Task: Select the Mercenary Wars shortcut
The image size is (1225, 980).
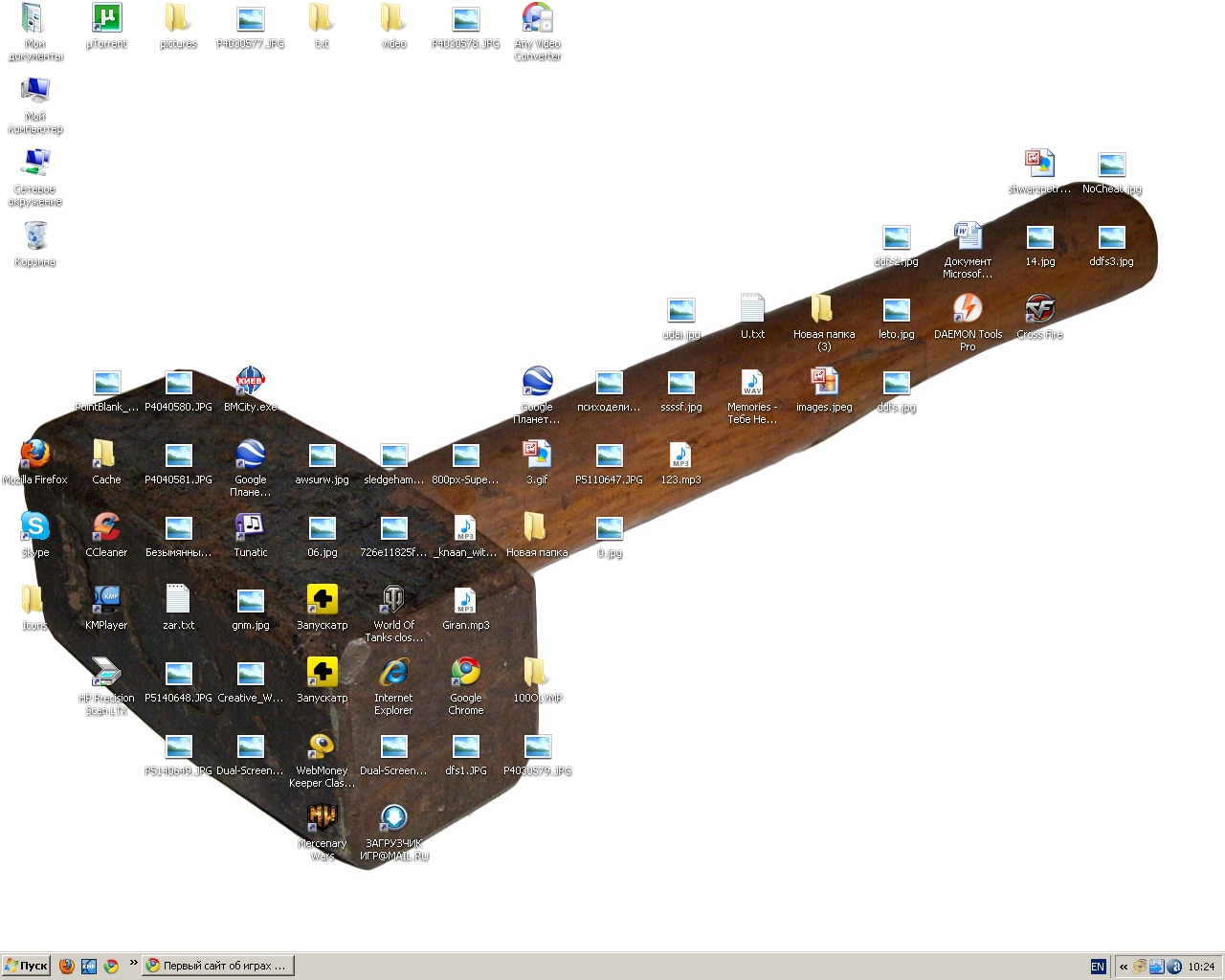Action: 322,833
